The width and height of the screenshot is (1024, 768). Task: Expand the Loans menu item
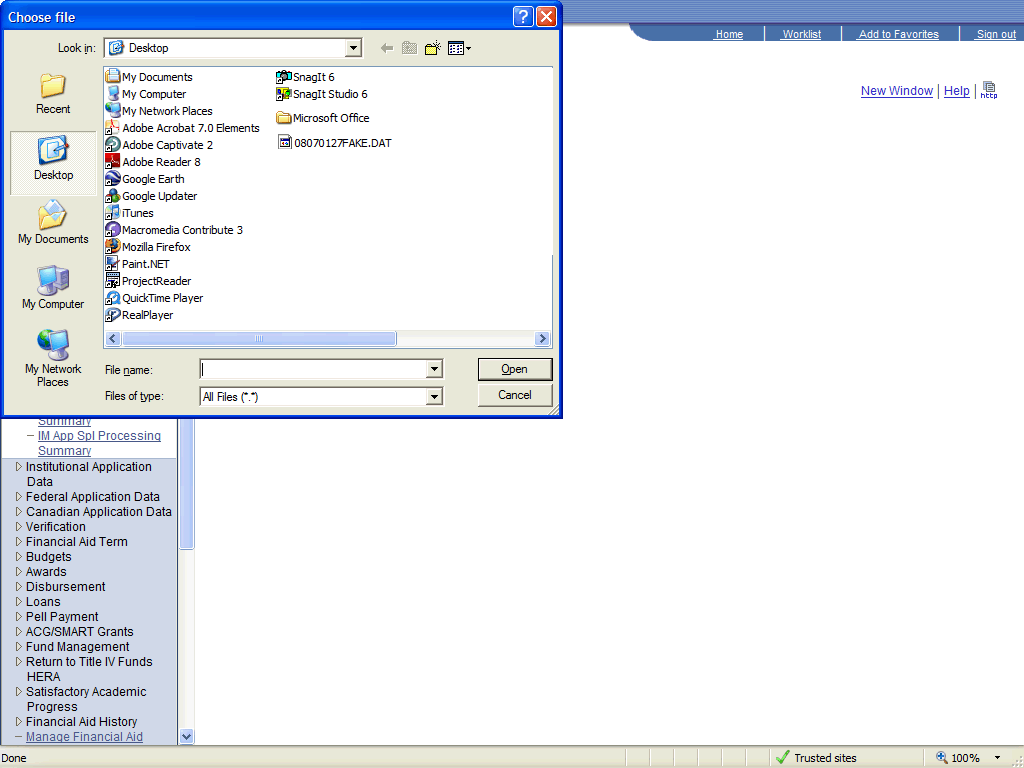[x=38, y=601]
